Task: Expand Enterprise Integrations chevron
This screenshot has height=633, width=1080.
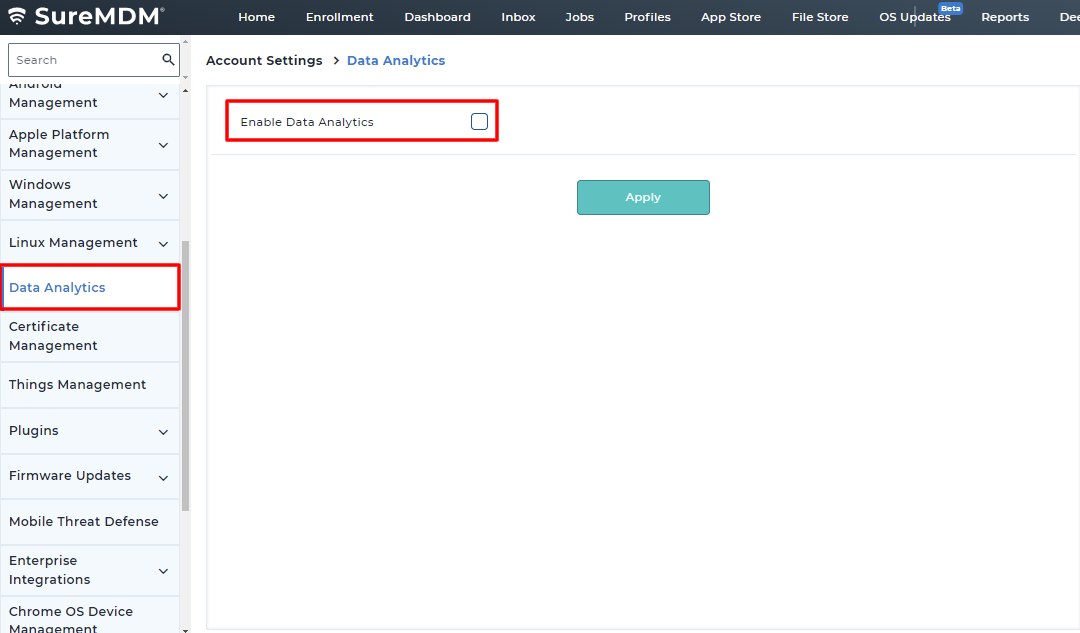Action: pyautogui.click(x=163, y=571)
